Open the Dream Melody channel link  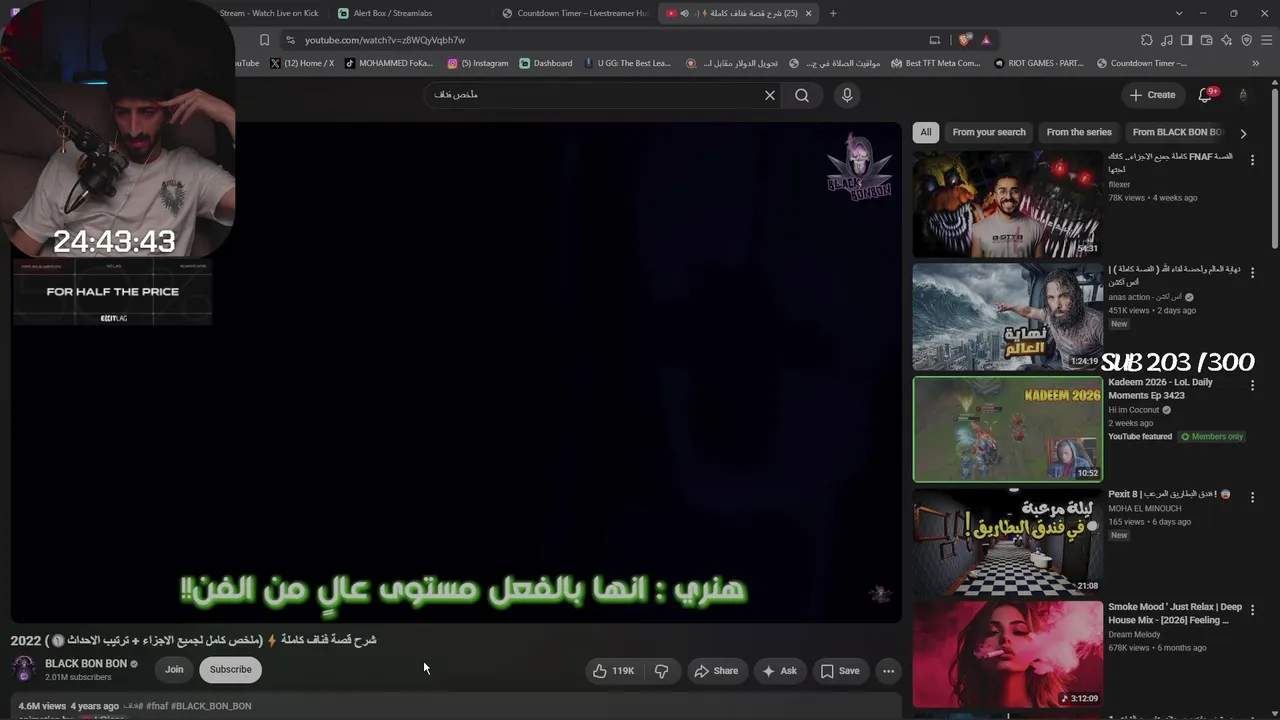(1134, 634)
